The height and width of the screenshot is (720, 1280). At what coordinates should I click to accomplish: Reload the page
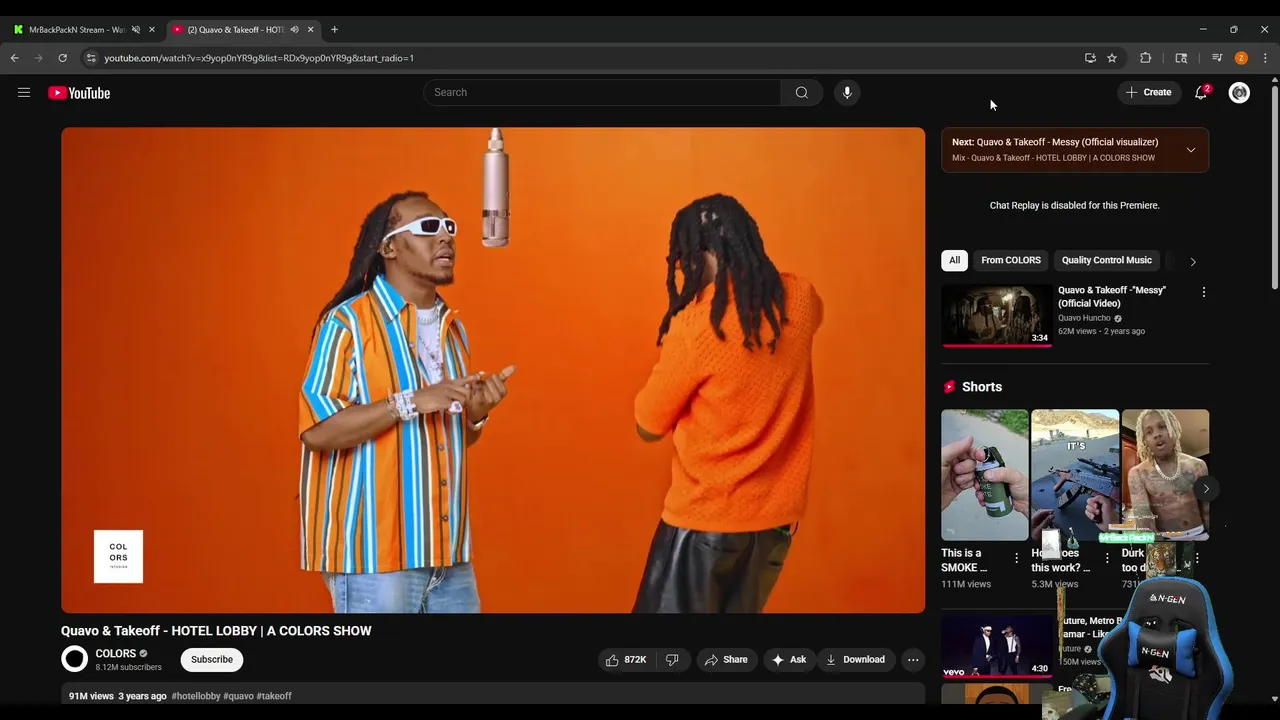[x=62, y=58]
